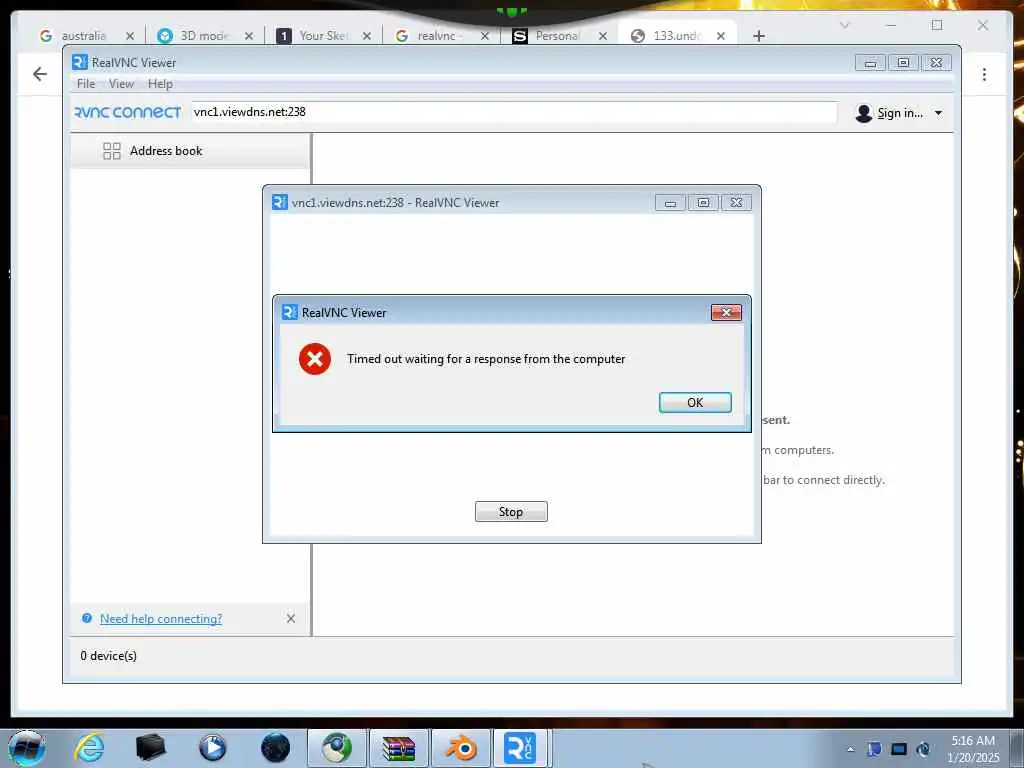Click the Stop button in connection window

(511, 511)
